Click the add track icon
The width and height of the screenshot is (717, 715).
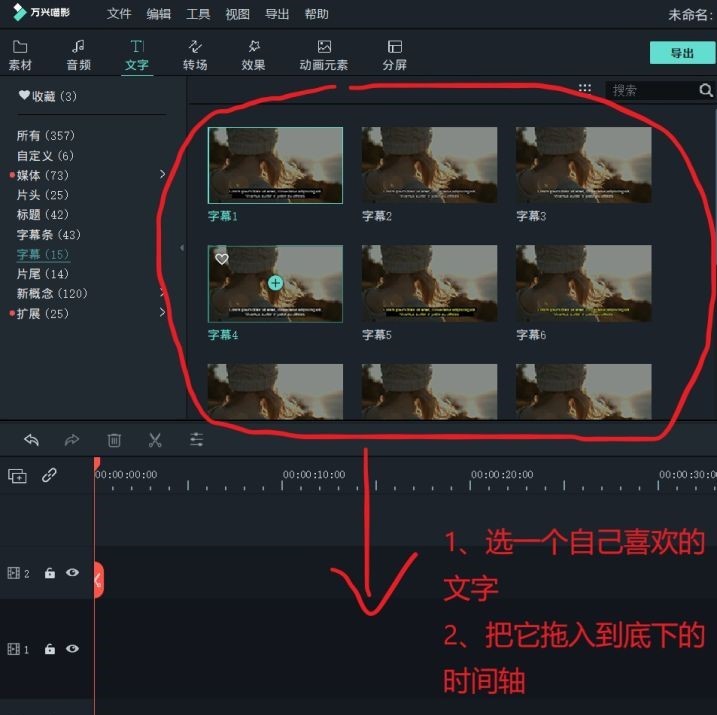(x=17, y=476)
